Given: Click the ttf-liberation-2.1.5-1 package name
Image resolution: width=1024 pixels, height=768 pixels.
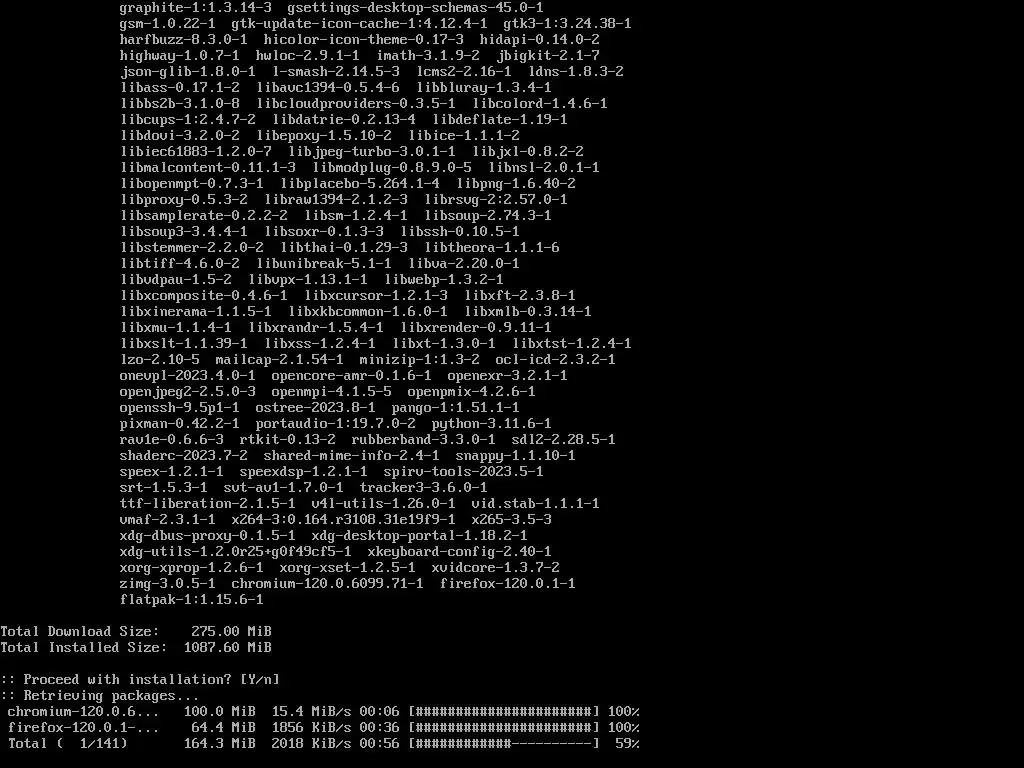Looking at the screenshot, I should click(x=208, y=504).
